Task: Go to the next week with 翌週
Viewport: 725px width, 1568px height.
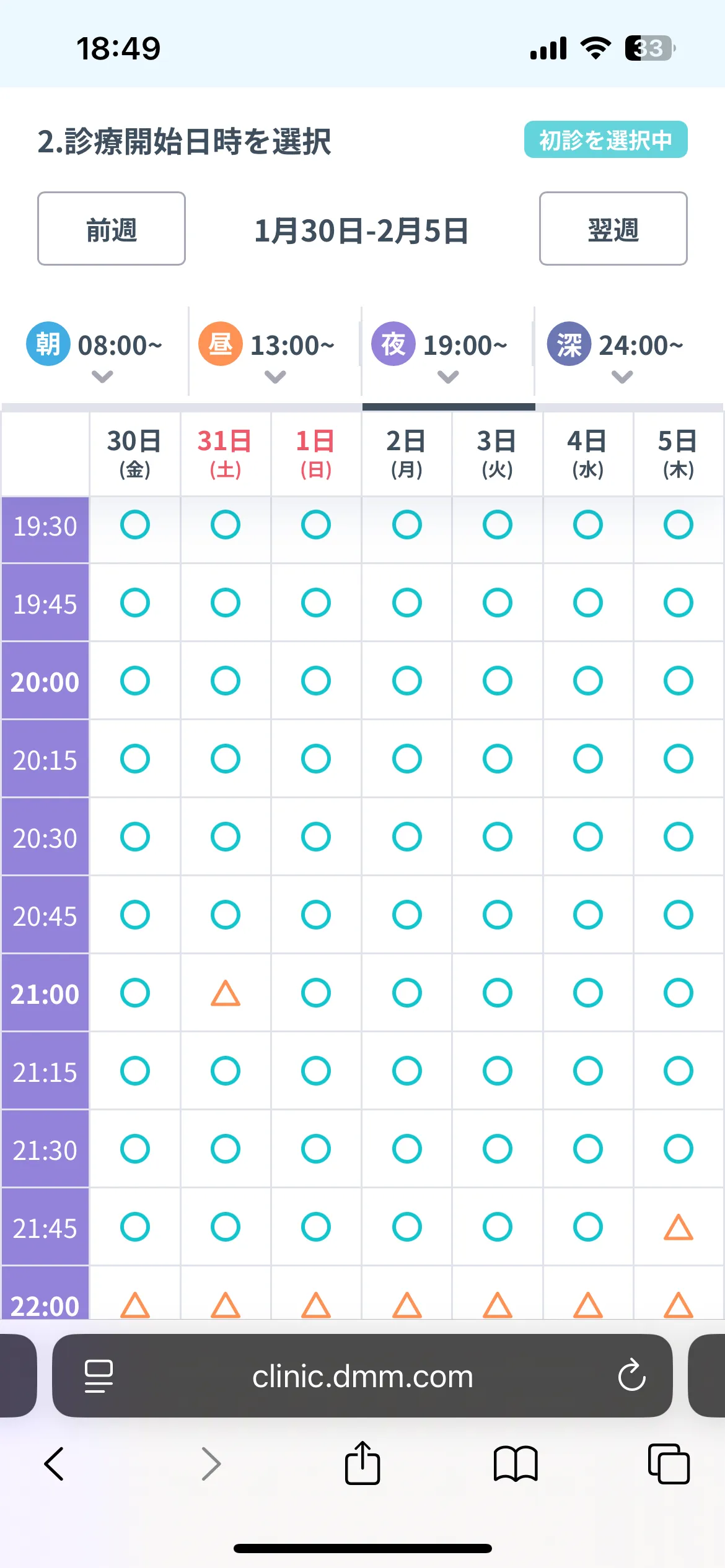Action: (613, 229)
